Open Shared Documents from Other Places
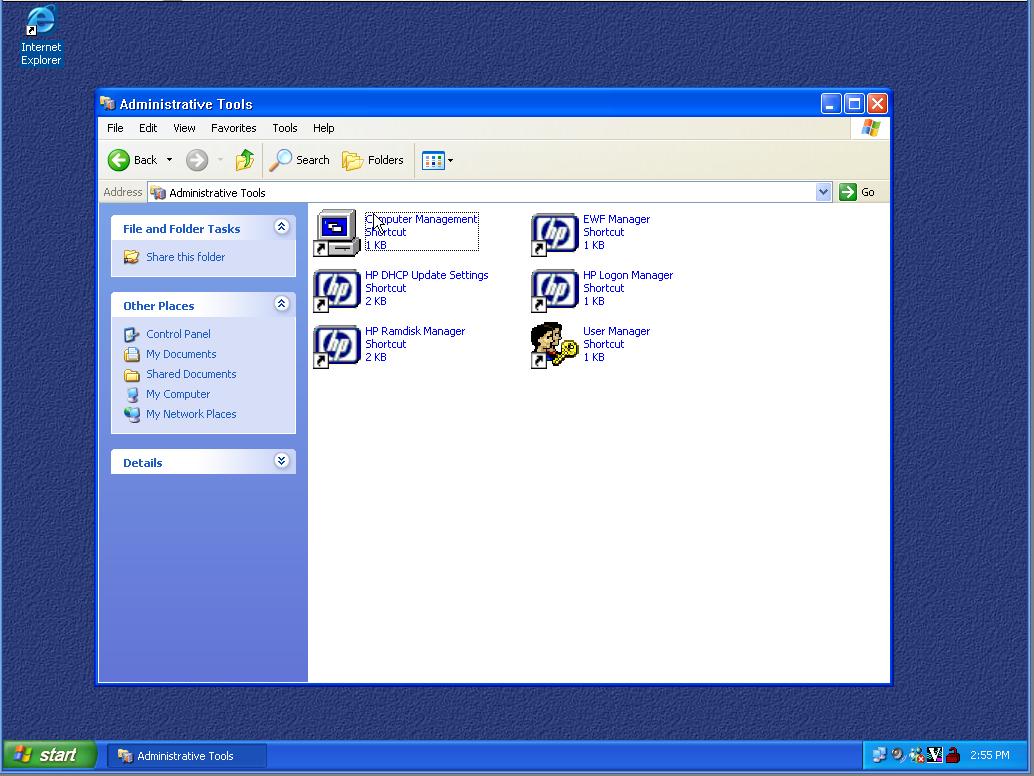 [x=179, y=374]
